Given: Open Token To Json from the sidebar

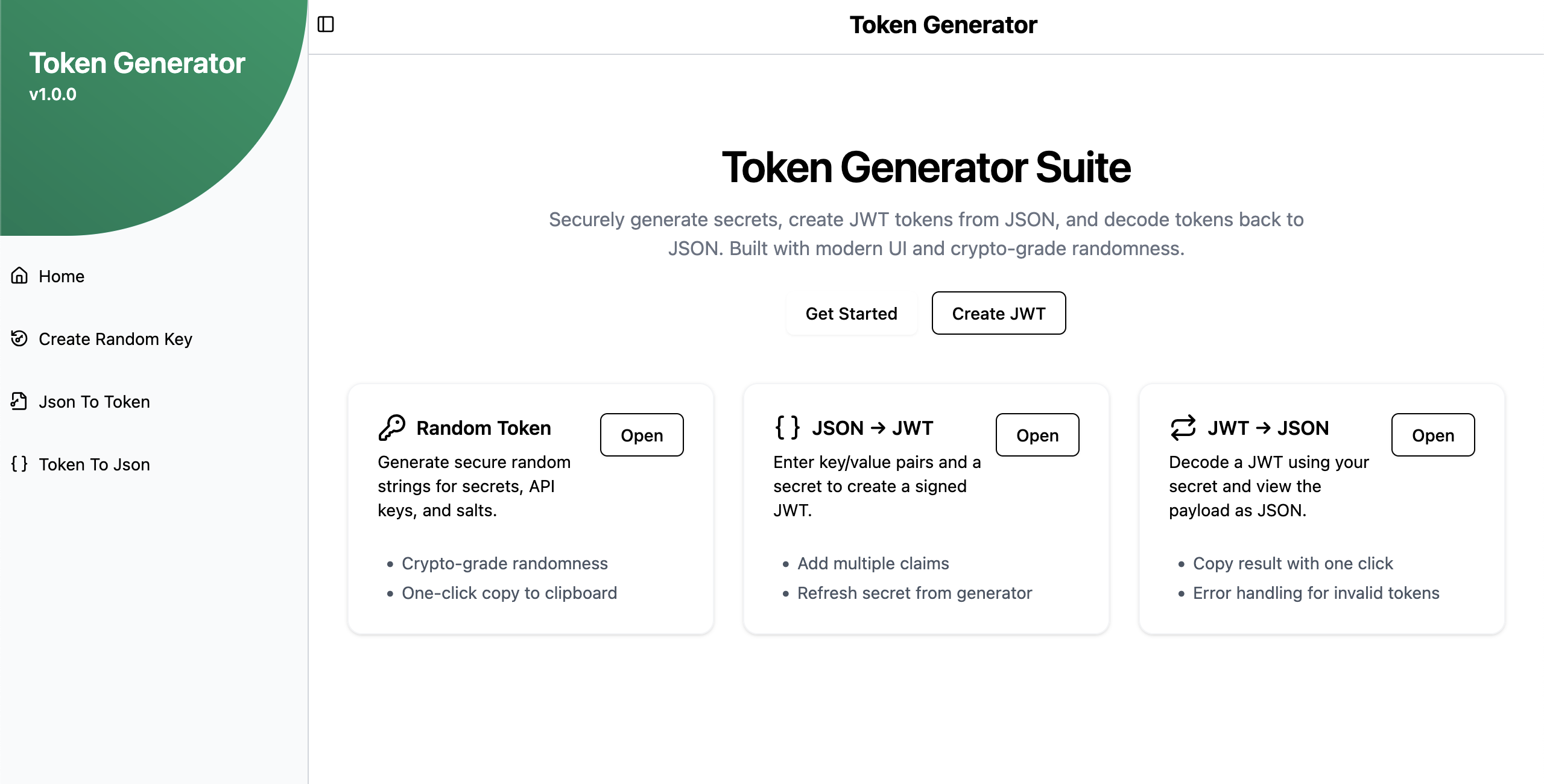Looking at the screenshot, I should point(94,464).
